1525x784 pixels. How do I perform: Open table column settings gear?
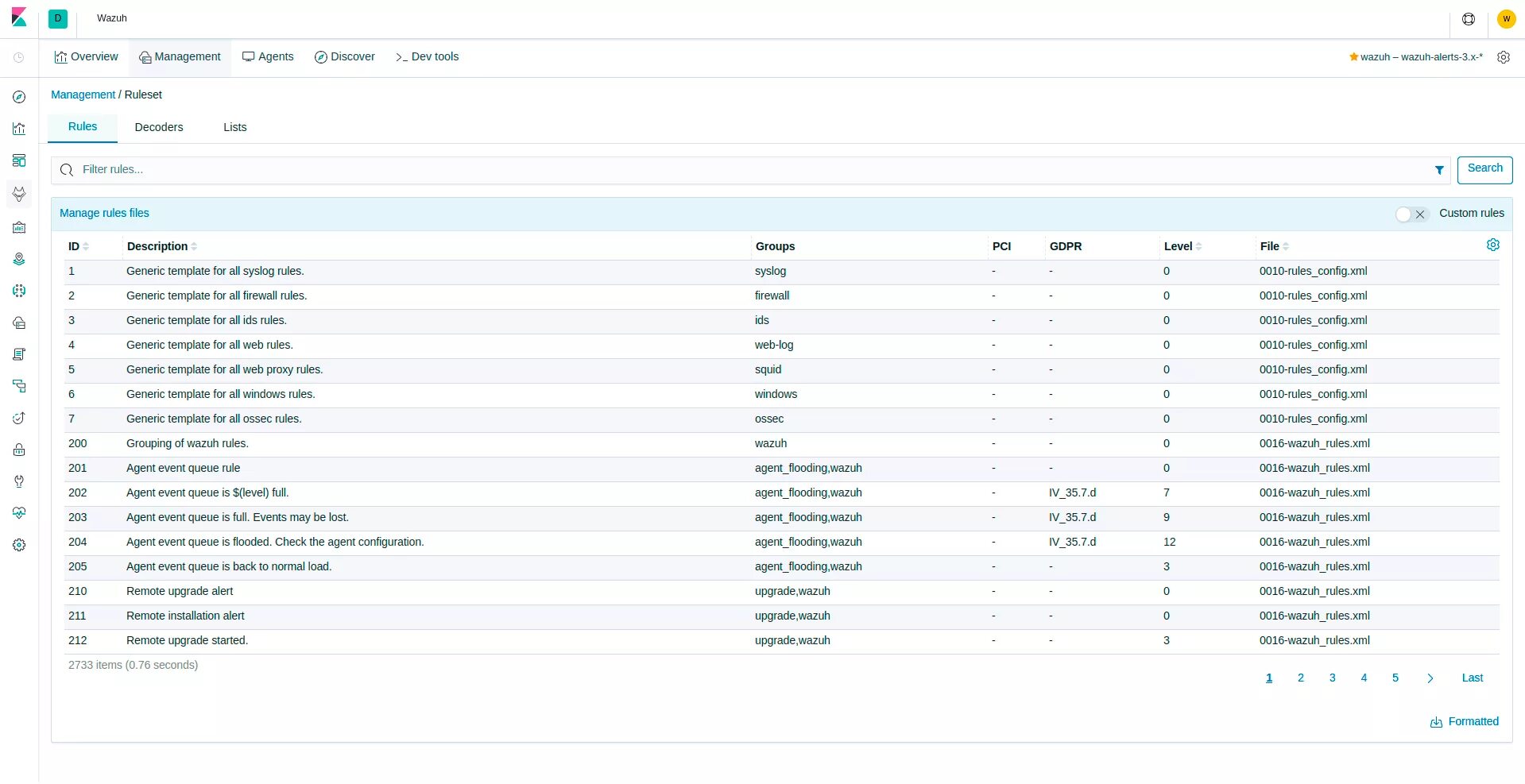pos(1493,245)
